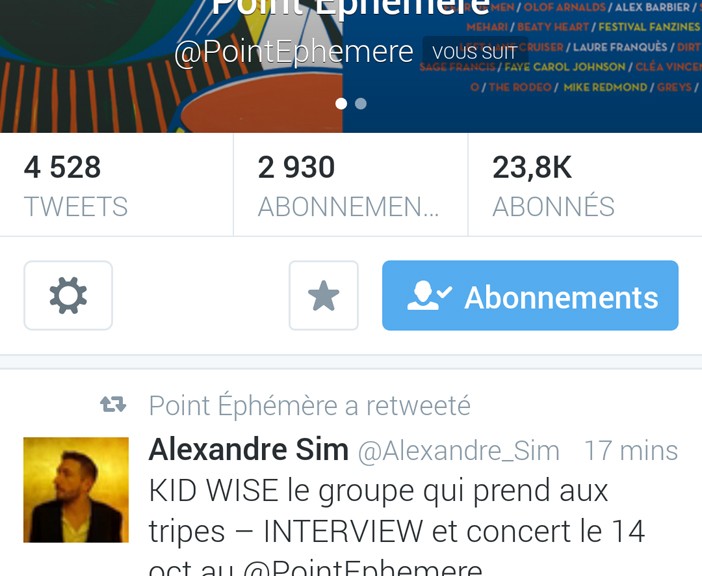Click the 17 mins timestamp
The width and height of the screenshot is (702, 576).
click(x=631, y=450)
